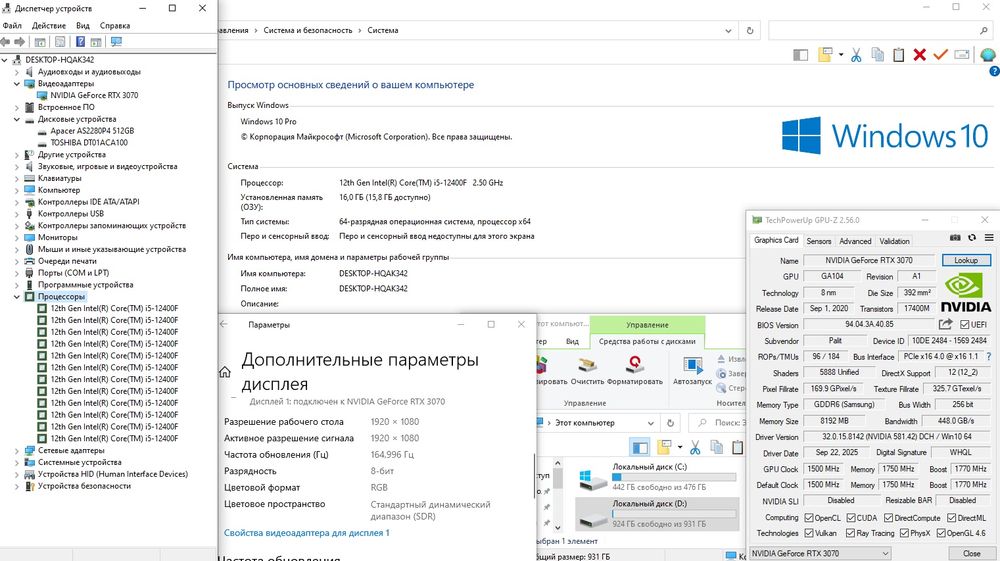Toggle the PhysX checkbox
The image size is (1000, 561).
904,533
